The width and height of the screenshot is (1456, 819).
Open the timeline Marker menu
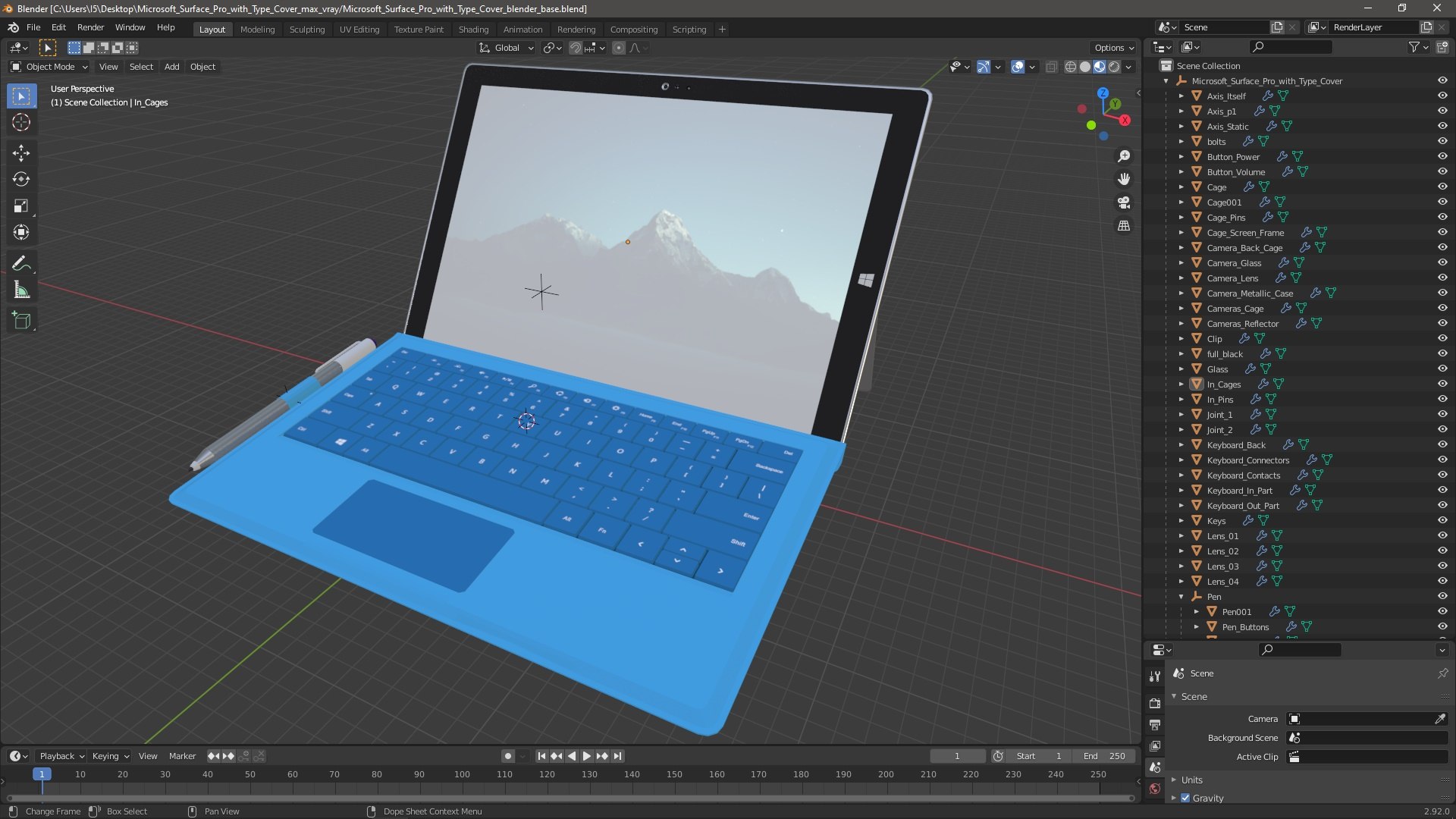click(x=182, y=756)
